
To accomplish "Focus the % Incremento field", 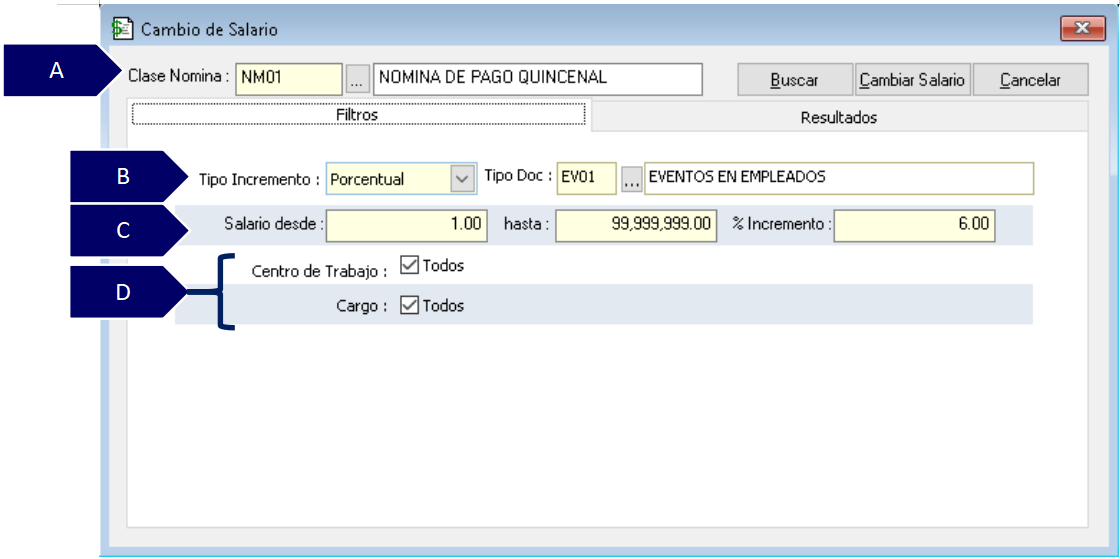I will tap(914, 225).
